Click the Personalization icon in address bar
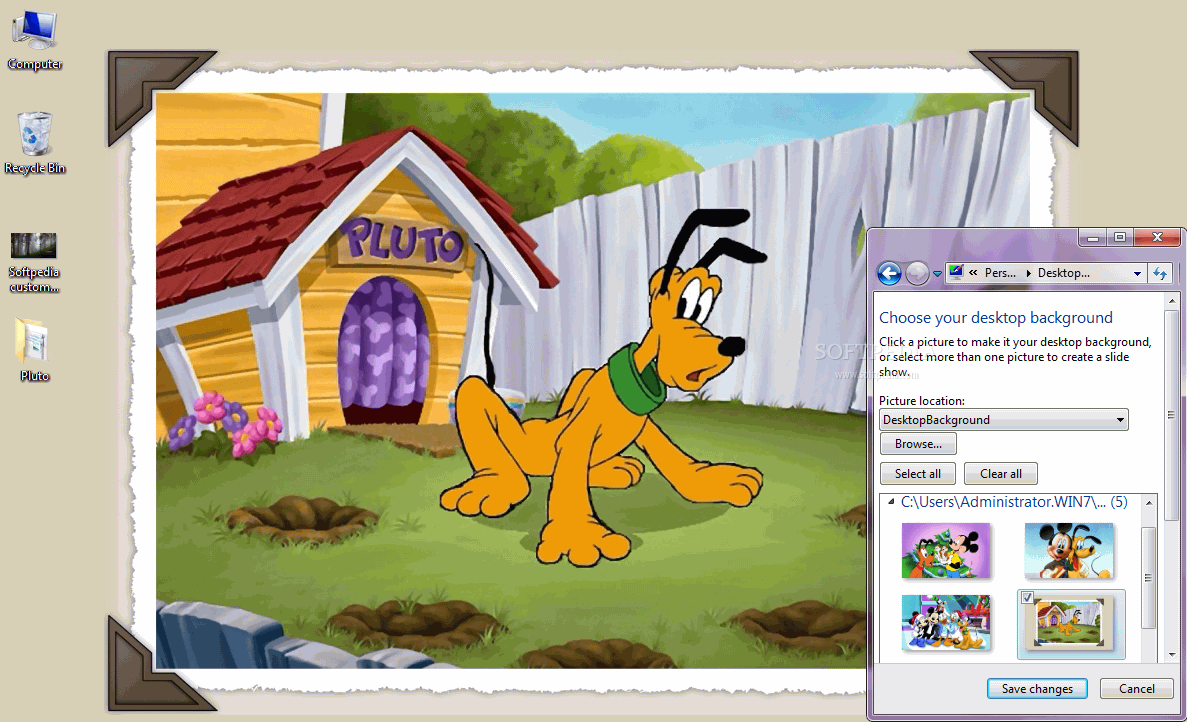 [956, 272]
